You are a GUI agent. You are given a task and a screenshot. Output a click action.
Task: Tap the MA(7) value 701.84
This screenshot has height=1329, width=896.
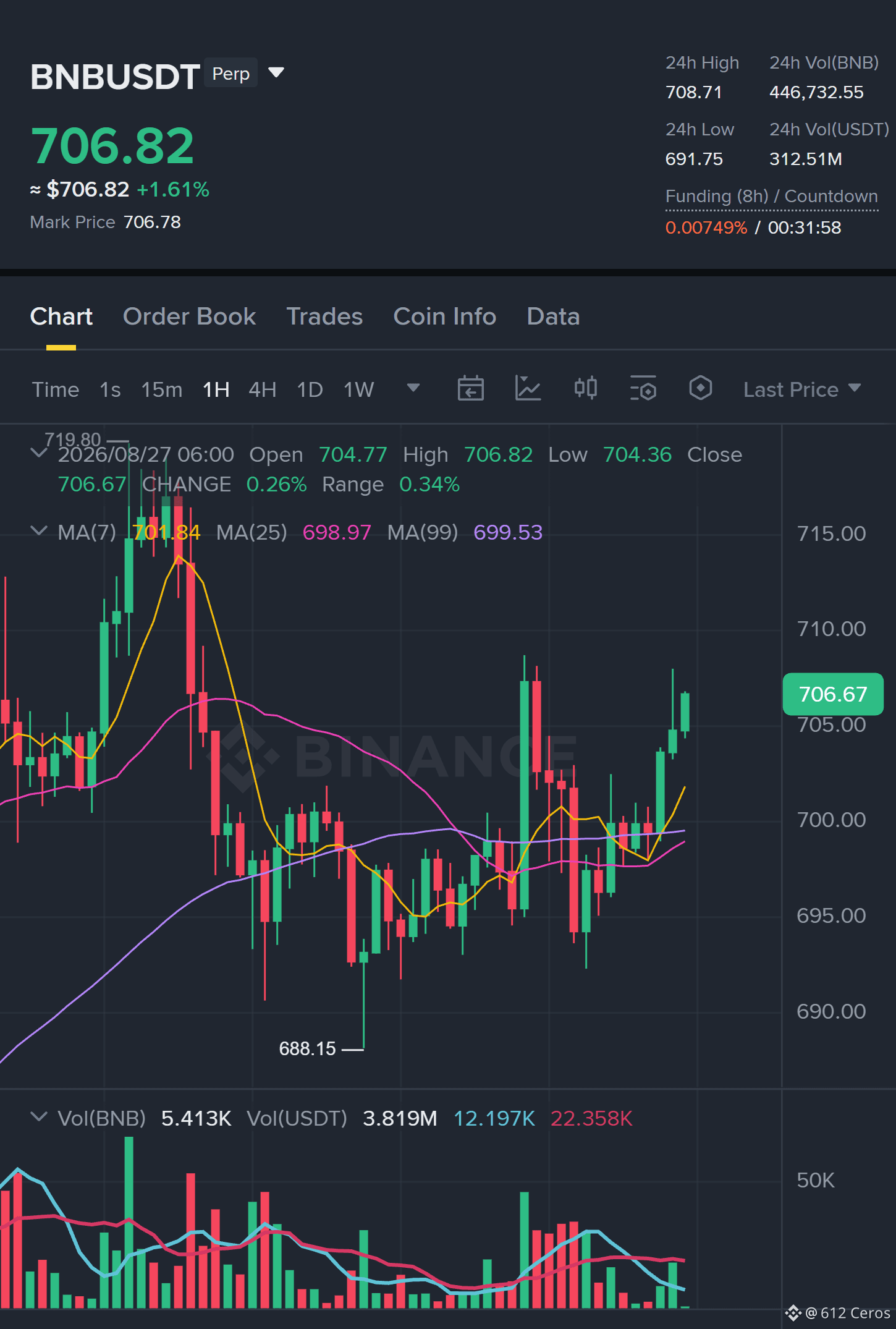click(167, 532)
